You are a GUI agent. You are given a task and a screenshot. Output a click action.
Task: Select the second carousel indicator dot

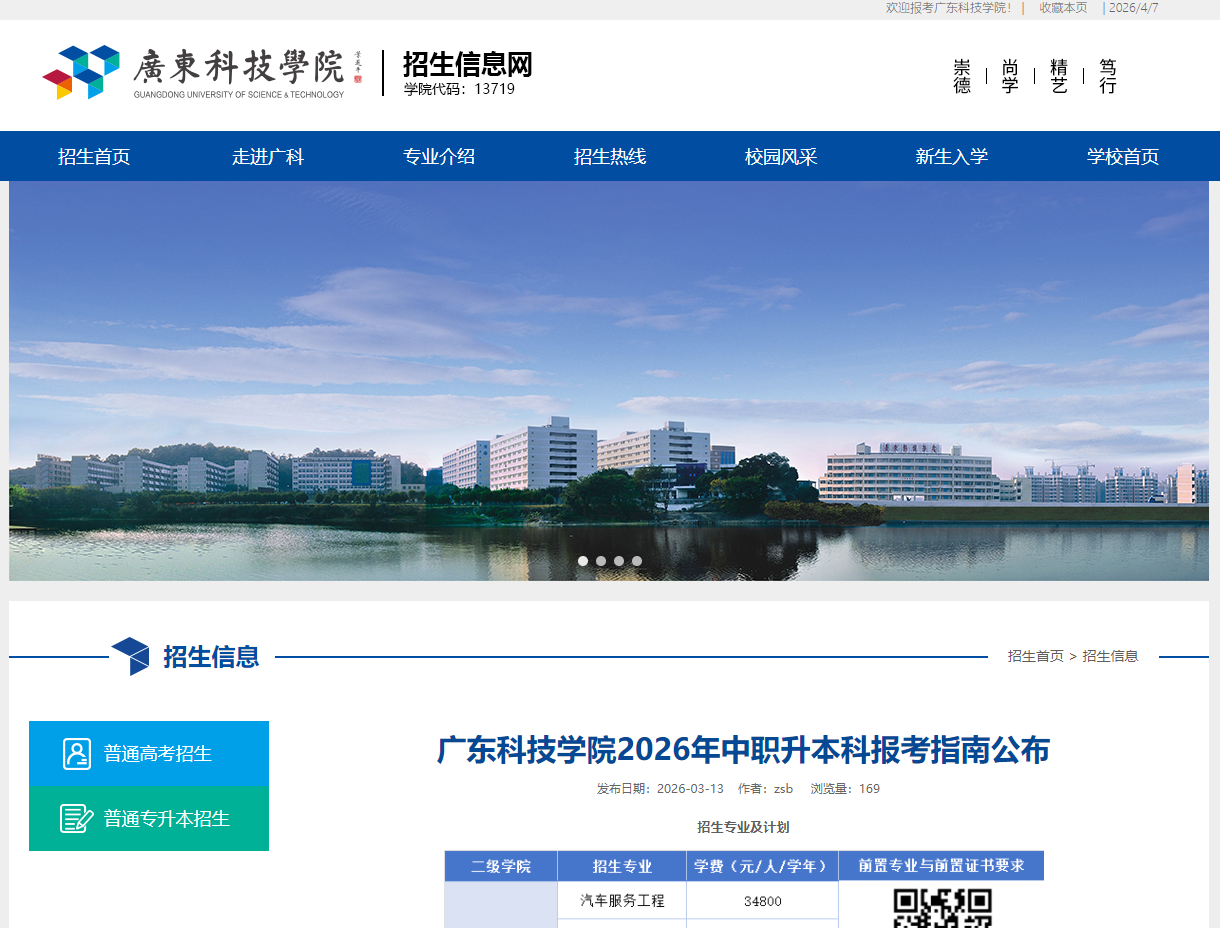tap(601, 561)
